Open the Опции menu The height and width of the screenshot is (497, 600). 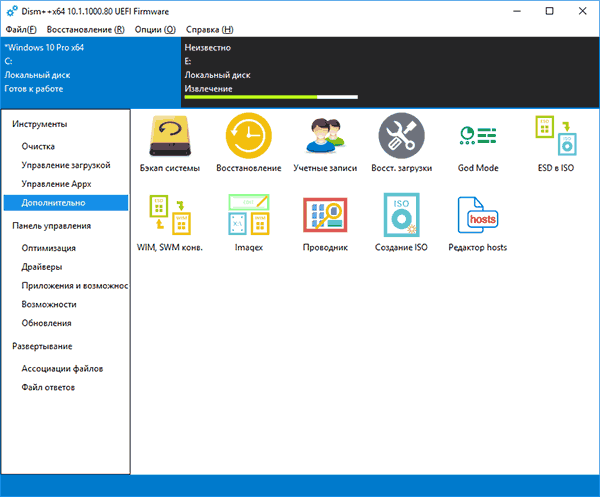tap(155, 29)
